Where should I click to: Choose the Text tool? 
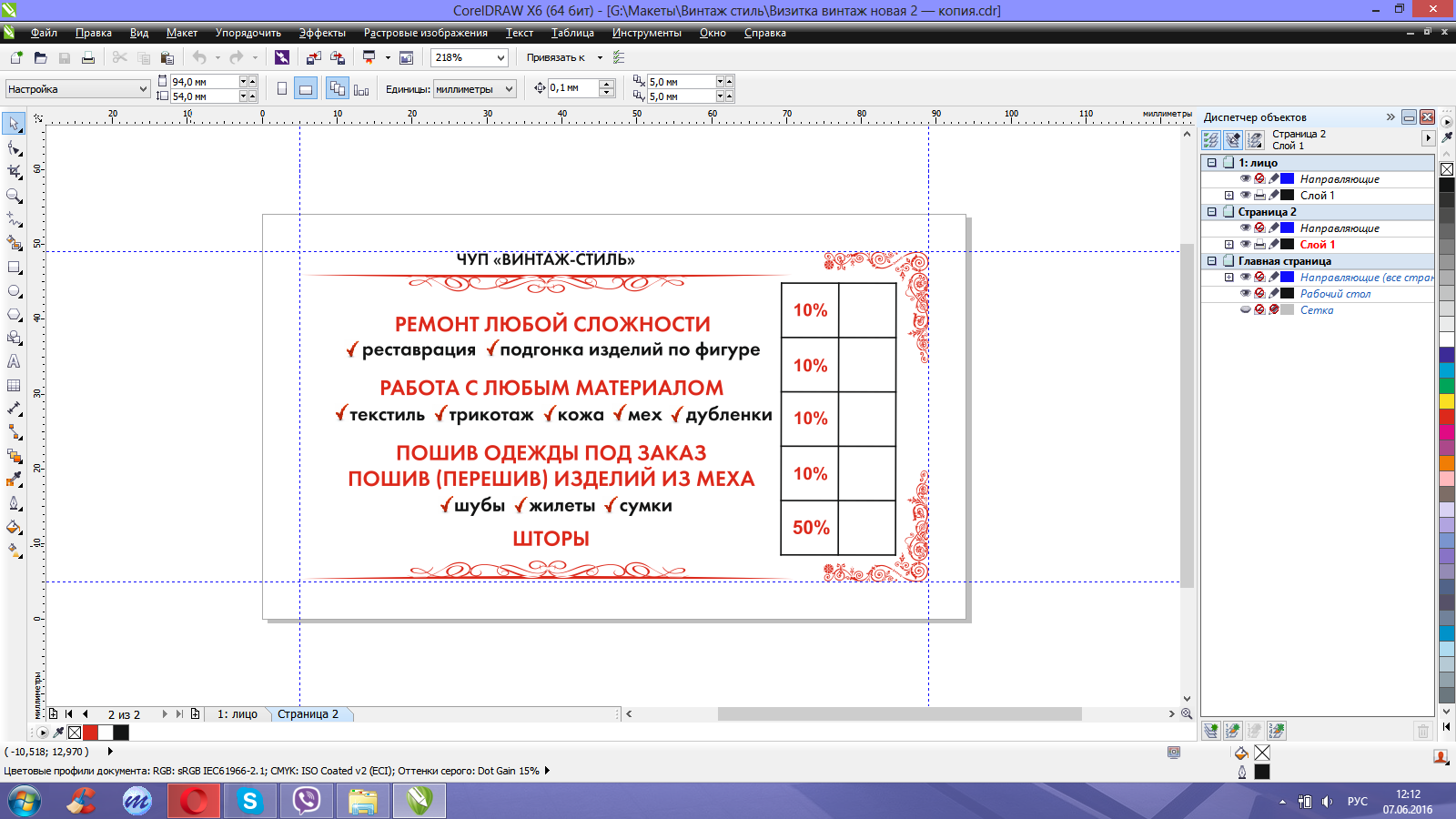(x=15, y=361)
